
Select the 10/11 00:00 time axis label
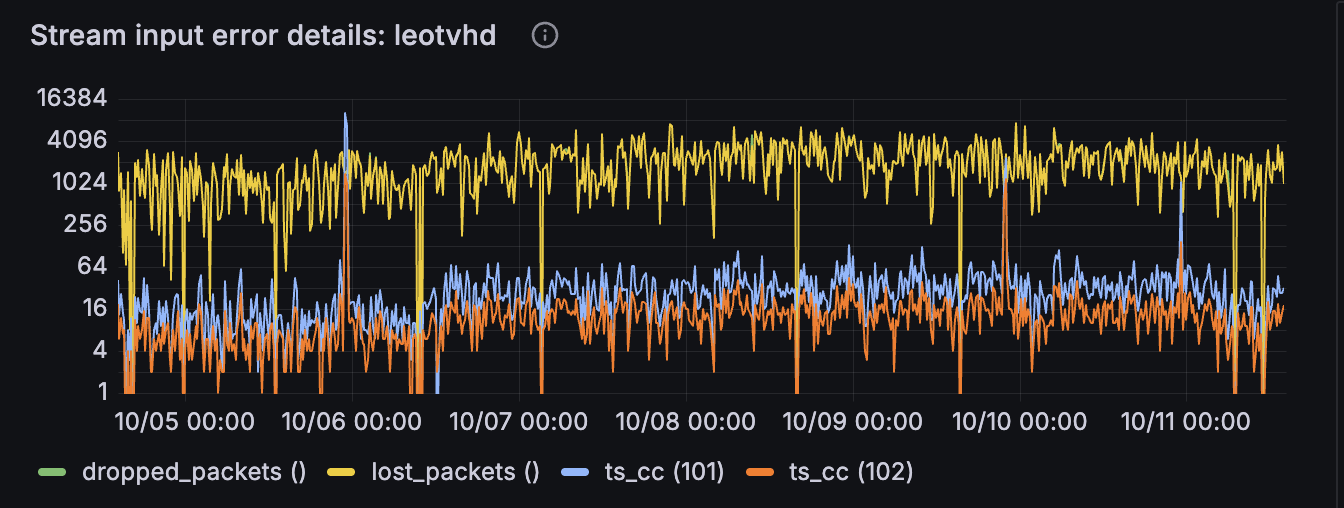coord(1185,421)
